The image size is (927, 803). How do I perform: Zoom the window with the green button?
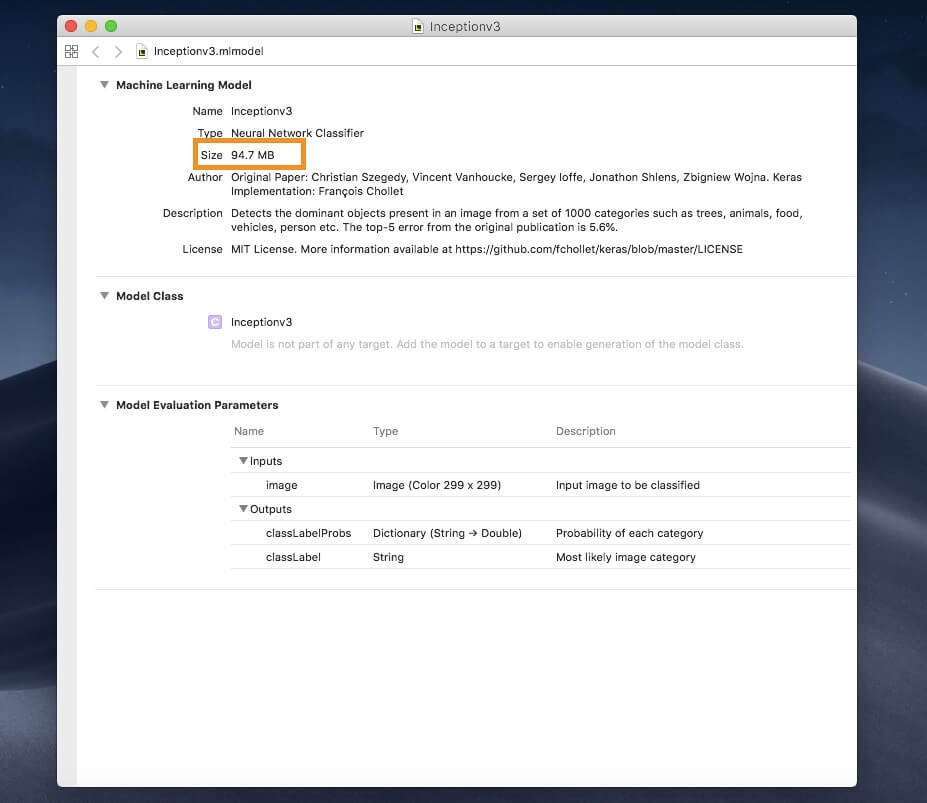point(111,26)
